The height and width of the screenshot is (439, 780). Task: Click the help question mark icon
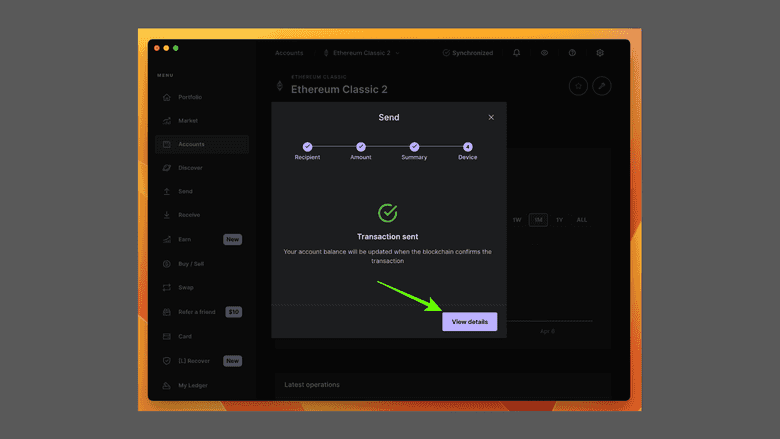coord(572,53)
